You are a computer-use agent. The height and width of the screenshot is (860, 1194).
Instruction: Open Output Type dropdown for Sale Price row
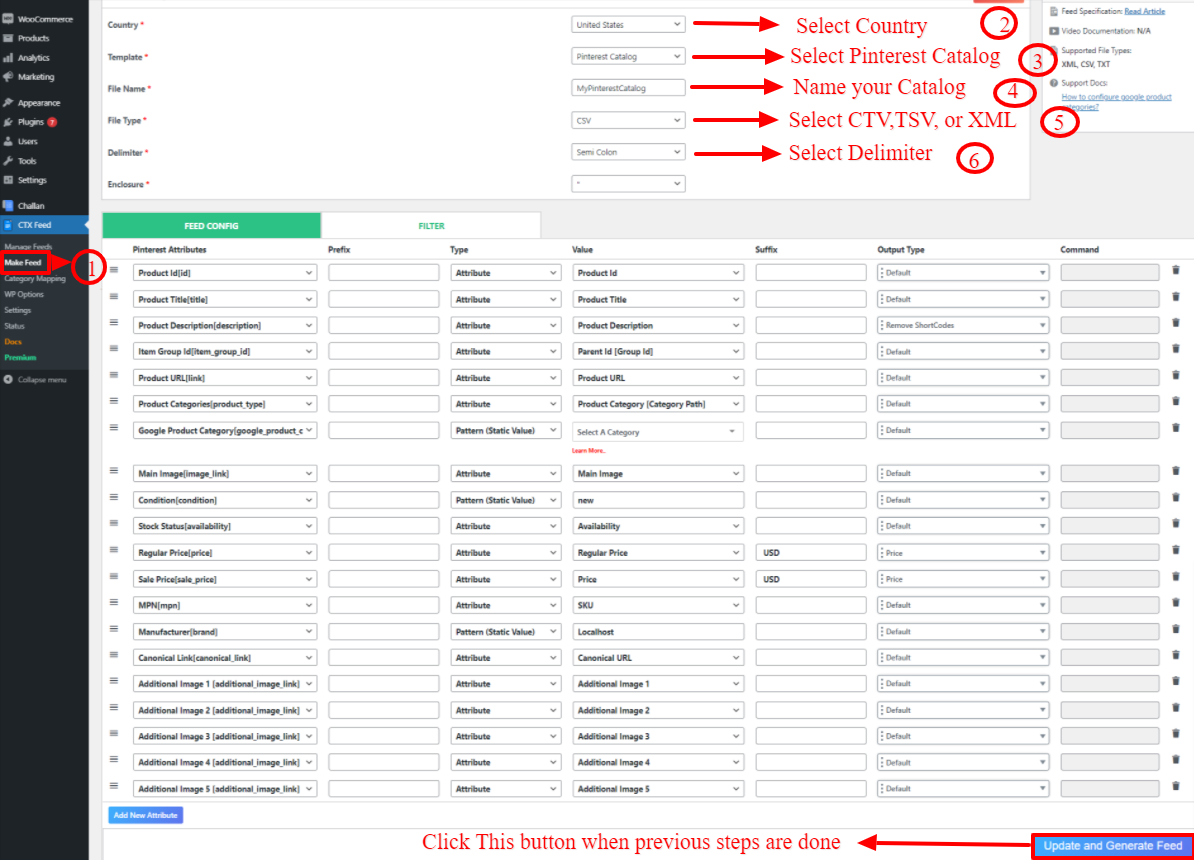[x=963, y=579]
